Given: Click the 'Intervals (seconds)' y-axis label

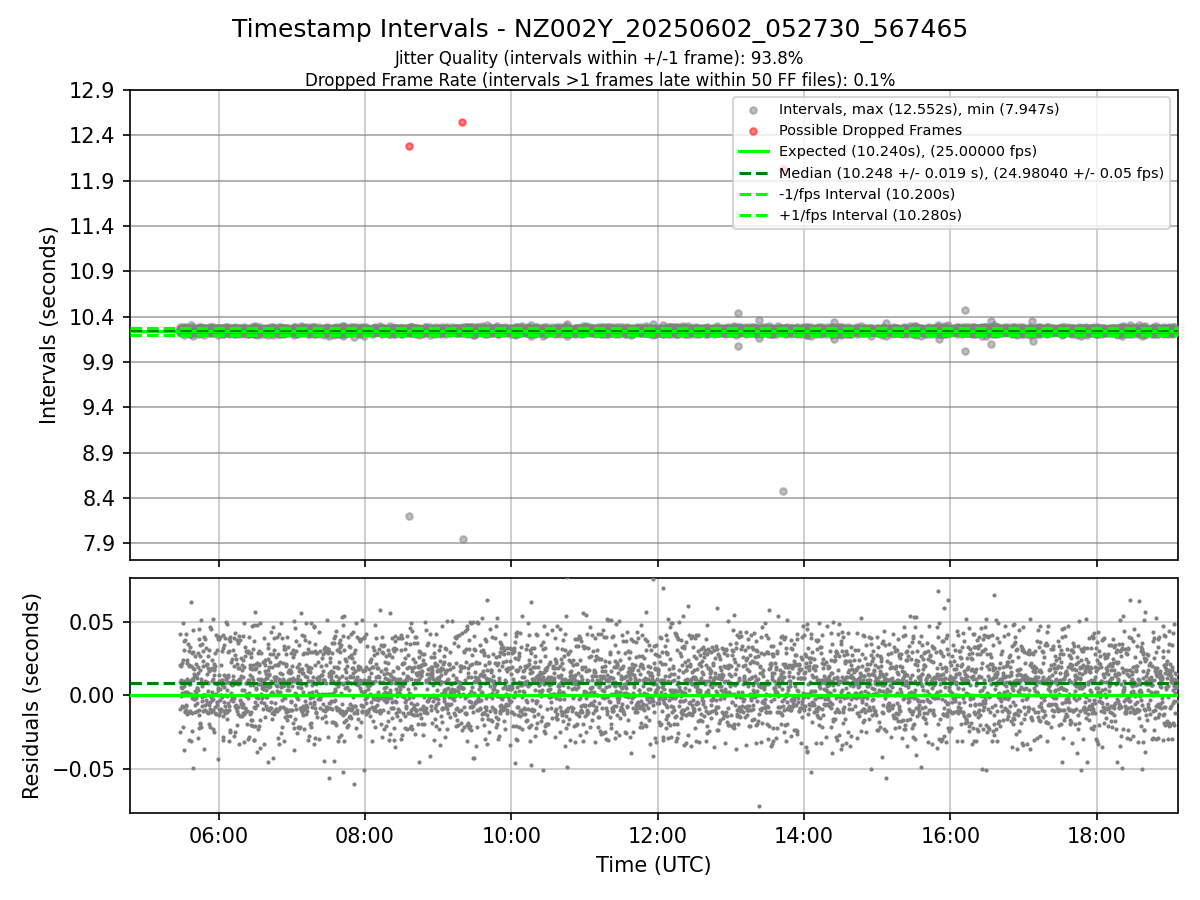Looking at the screenshot, I should point(48,325).
